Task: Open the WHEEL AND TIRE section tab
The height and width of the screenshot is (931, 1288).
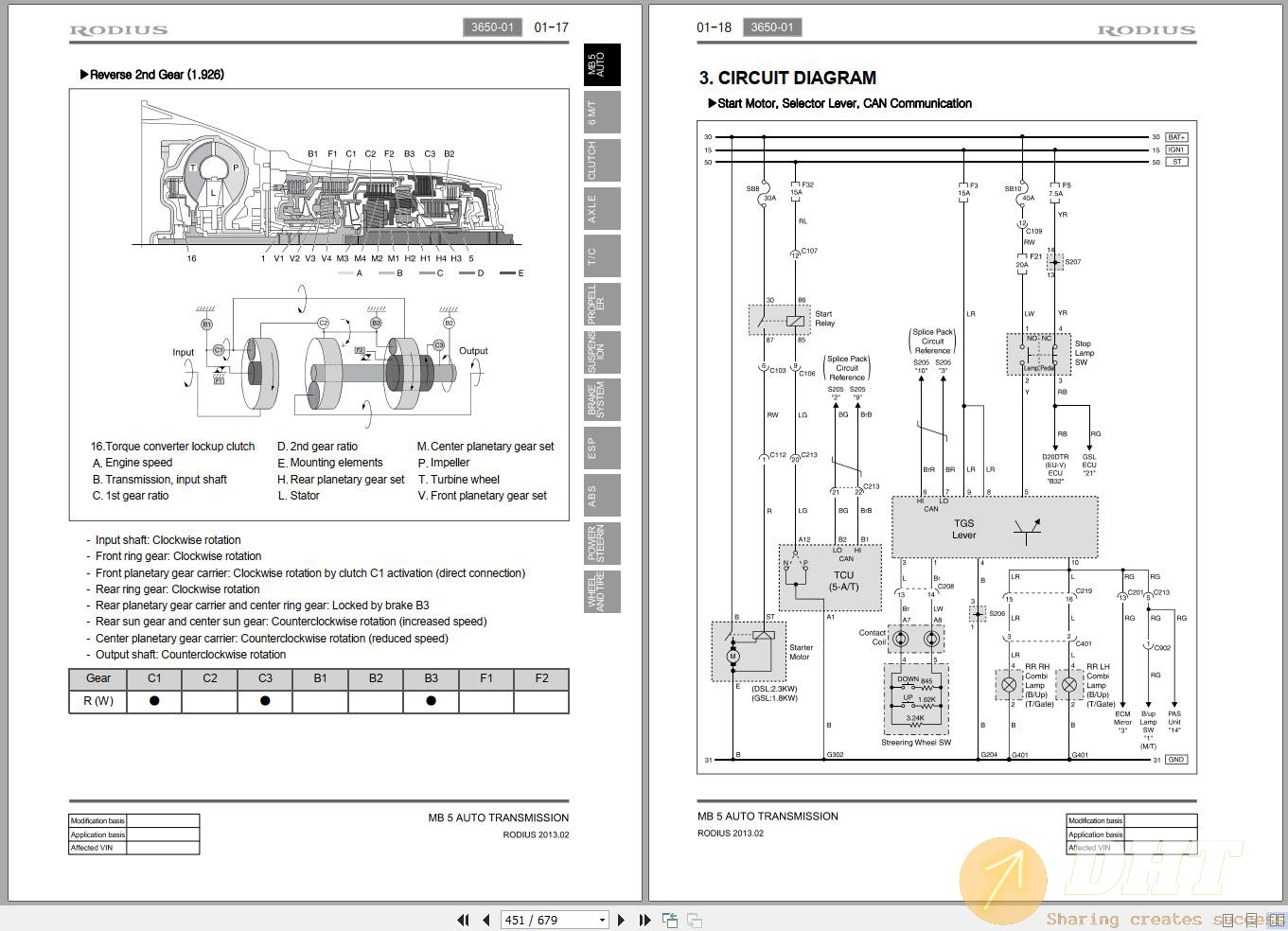Action: click(602, 591)
